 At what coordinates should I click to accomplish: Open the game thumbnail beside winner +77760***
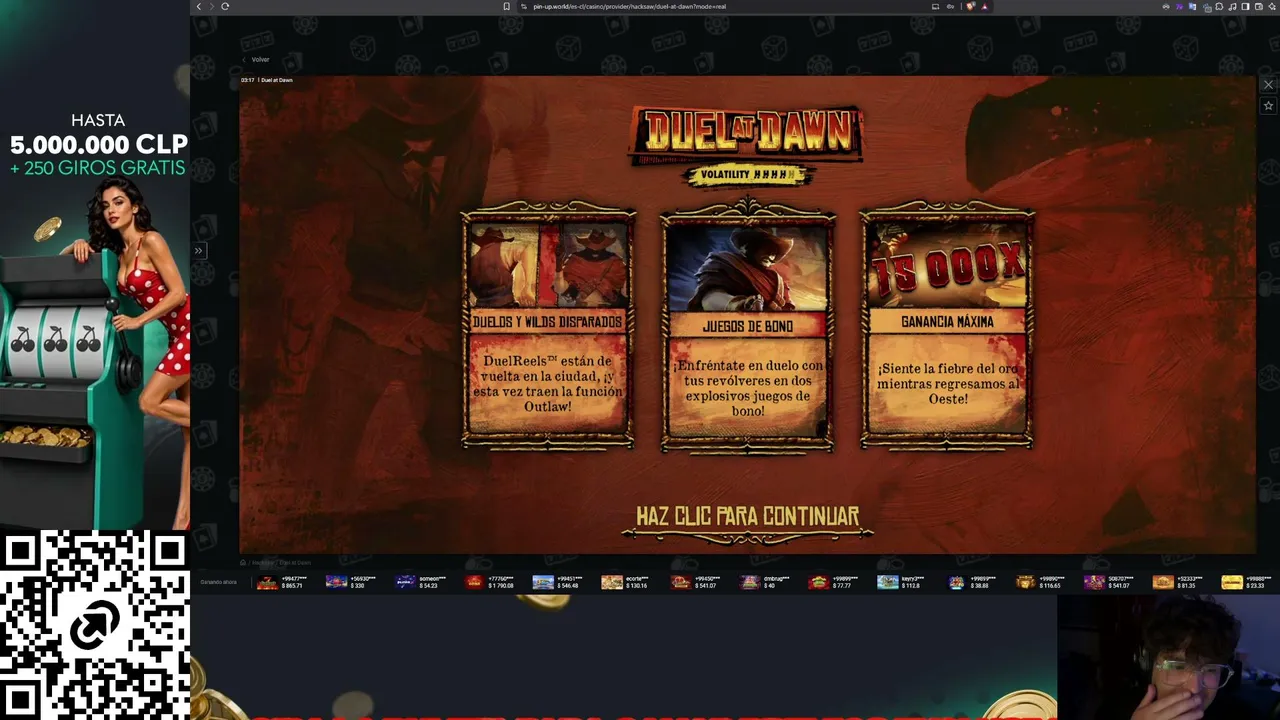[474, 582]
